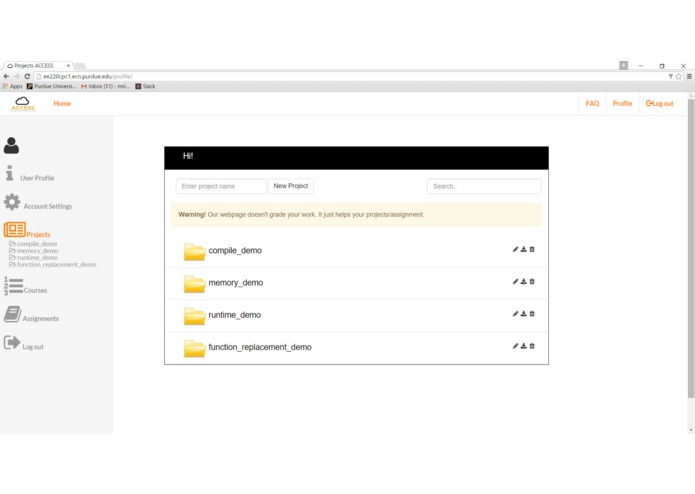Click the Courses numbered list icon
The height and width of the screenshot is (494, 695).
point(13,286)
